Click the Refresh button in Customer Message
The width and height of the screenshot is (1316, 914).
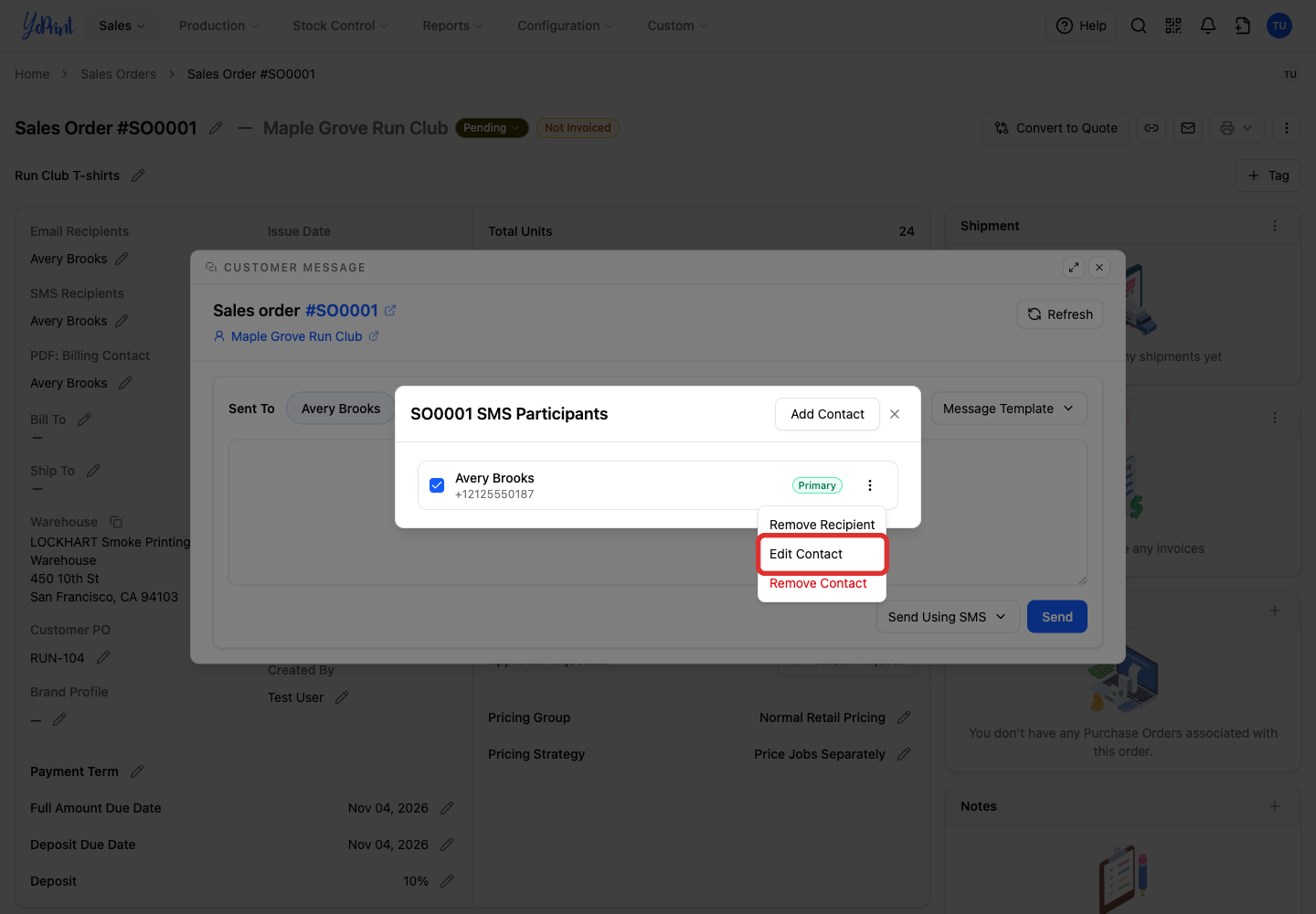[x=1060, y=314]
